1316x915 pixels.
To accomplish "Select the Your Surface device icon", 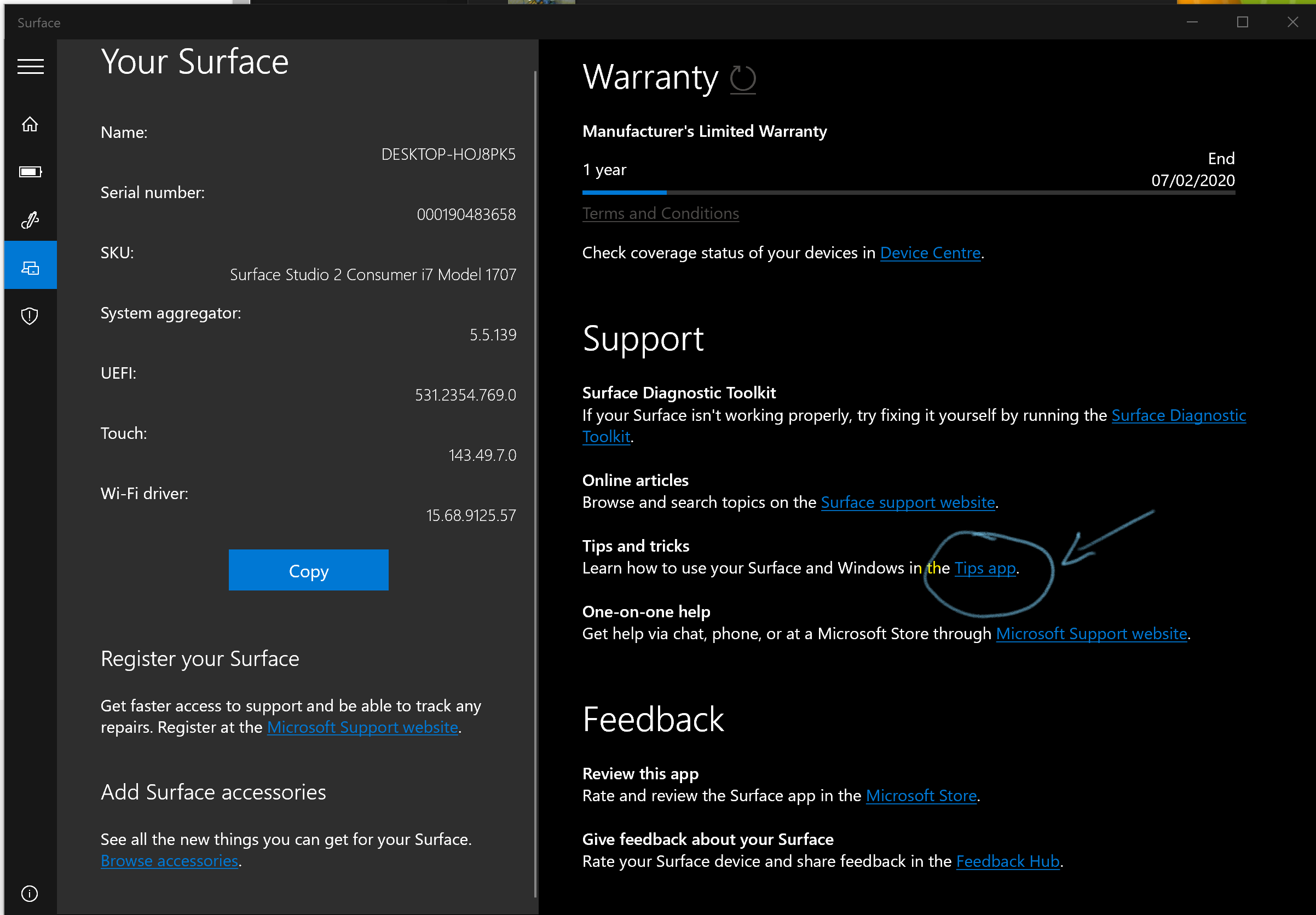I will pos(30,268).
